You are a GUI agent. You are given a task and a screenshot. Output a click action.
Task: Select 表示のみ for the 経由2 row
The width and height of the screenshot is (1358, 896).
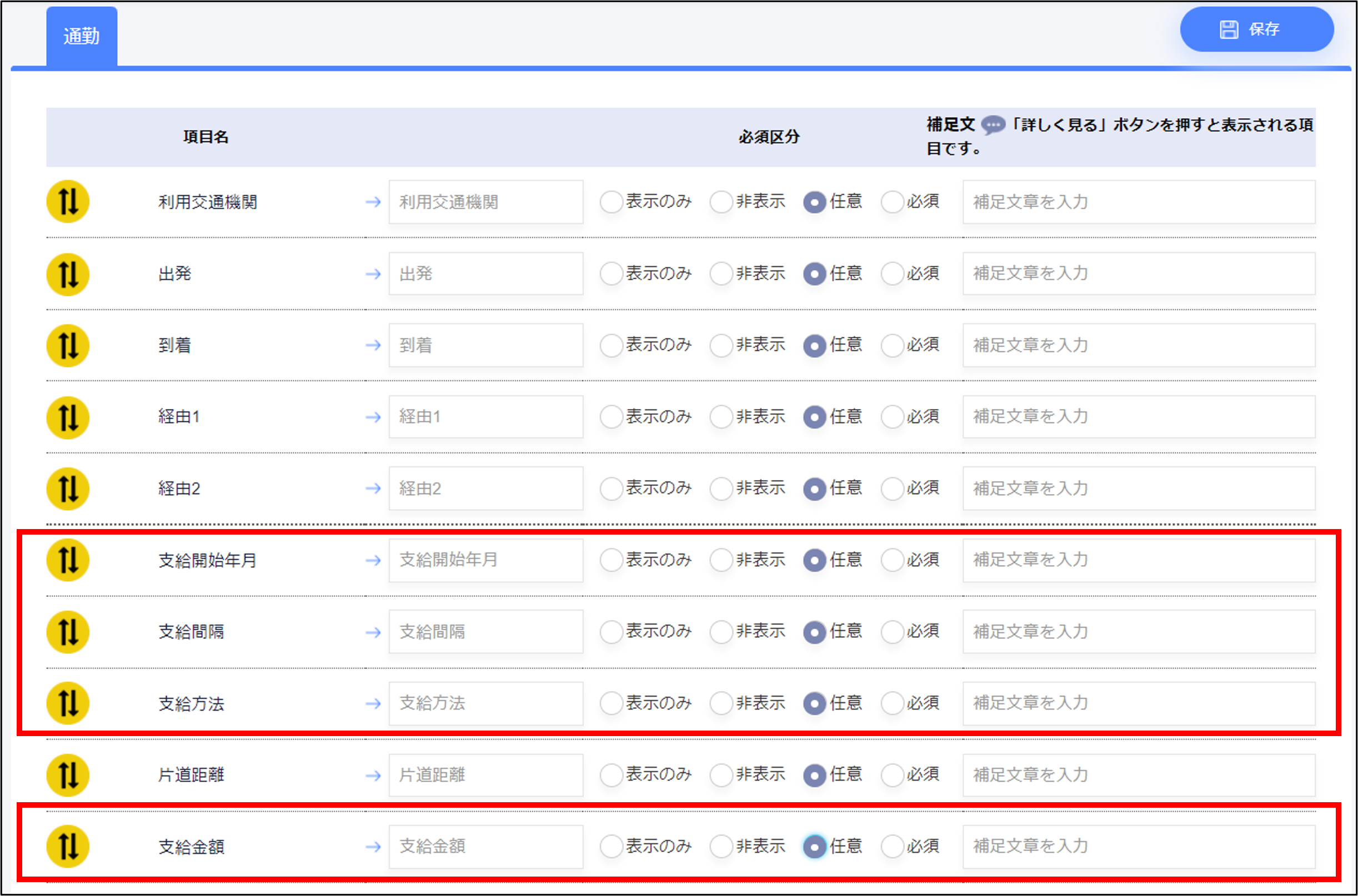610,489
